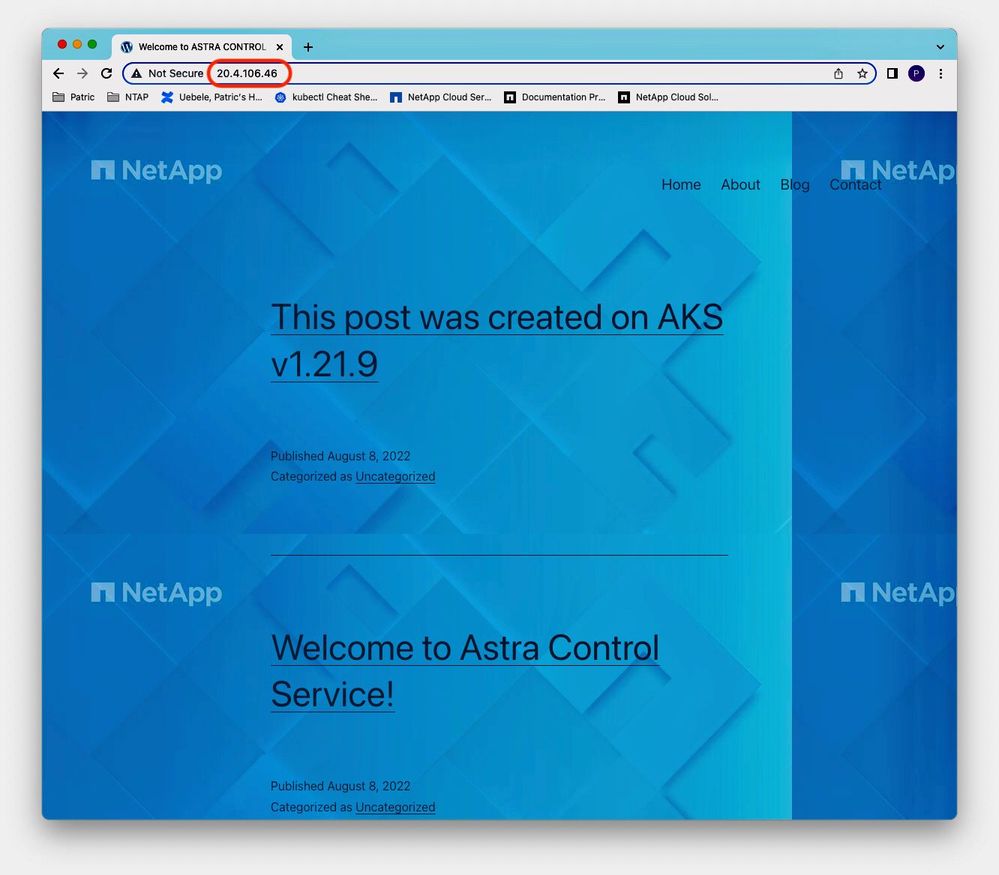The image size is (999, 875).
Task: Open the Patric bookmarks folder
Action: click(73, 97)
